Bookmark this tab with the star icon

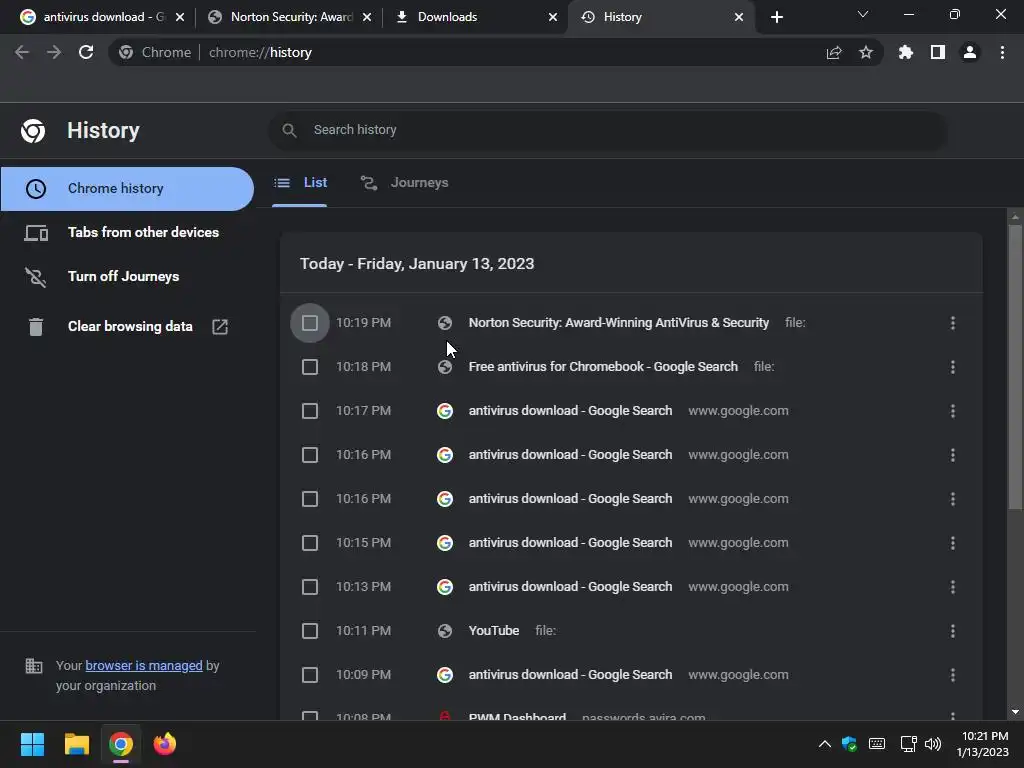866,52
